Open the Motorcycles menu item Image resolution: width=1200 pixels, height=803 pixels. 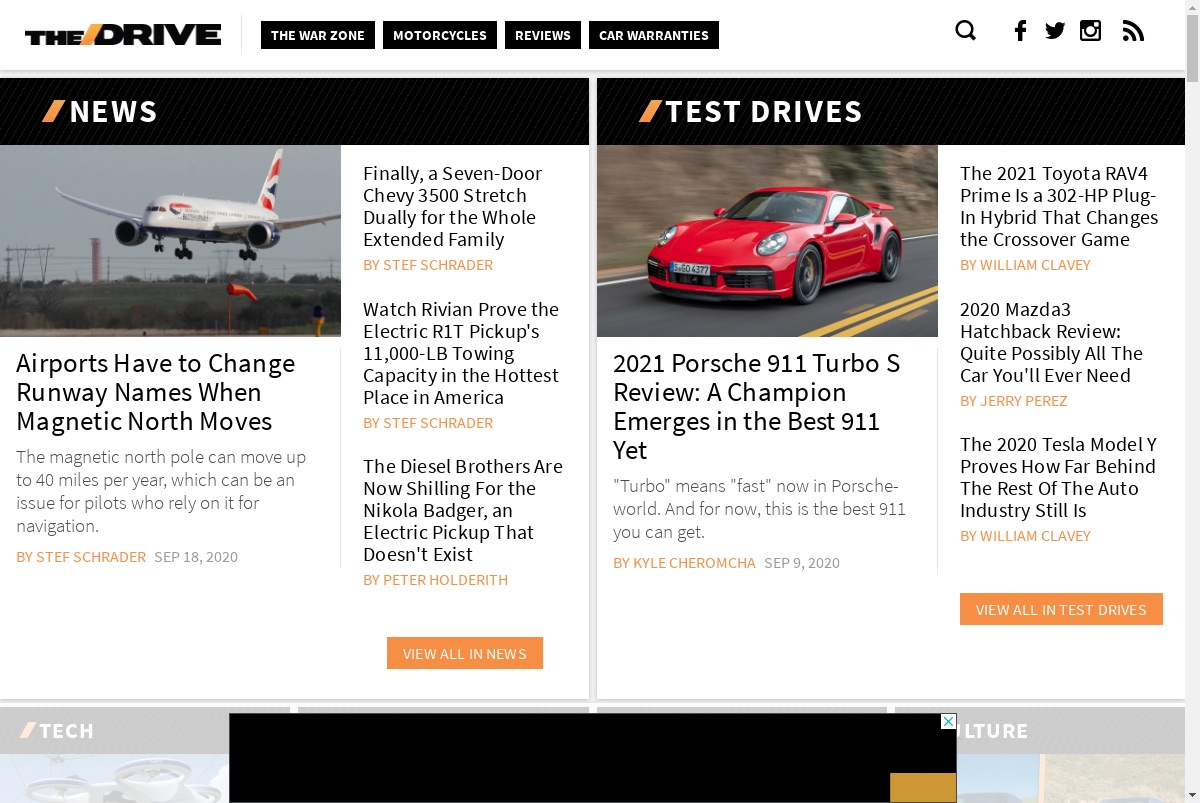pos(440,35)
